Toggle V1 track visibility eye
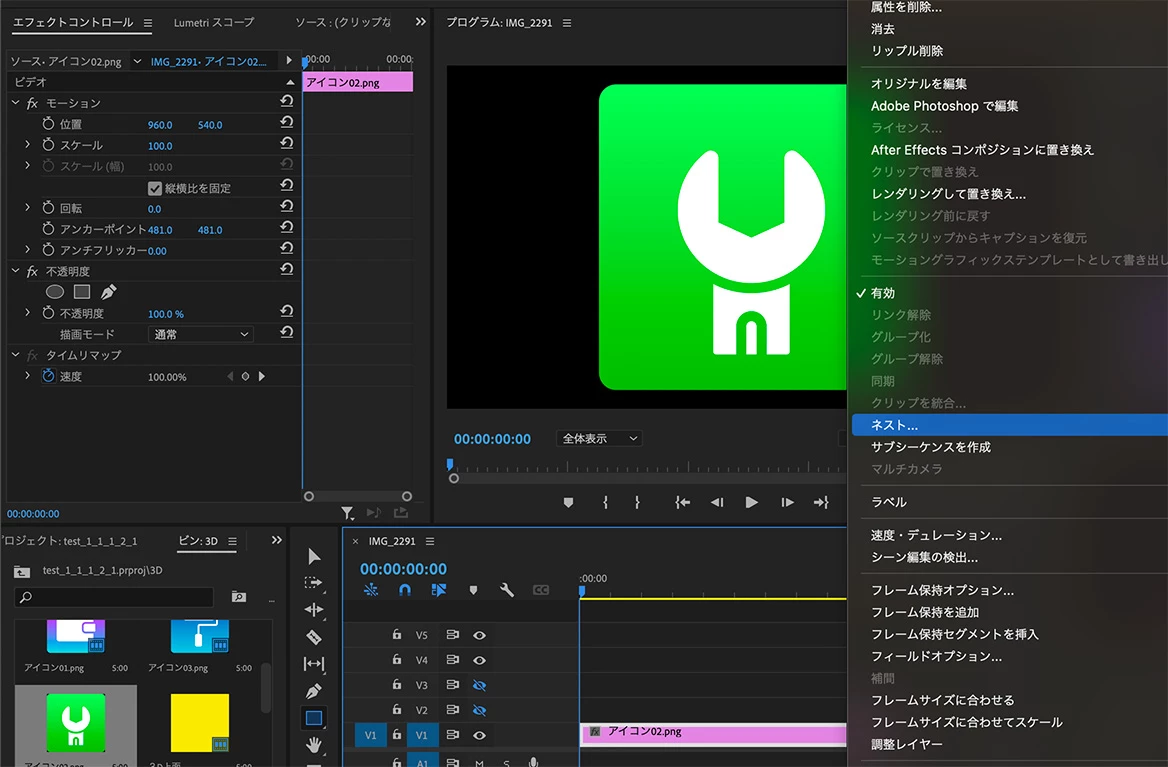Image resolution: width=1168 pixels, height=767 pixels. (480, 735)
